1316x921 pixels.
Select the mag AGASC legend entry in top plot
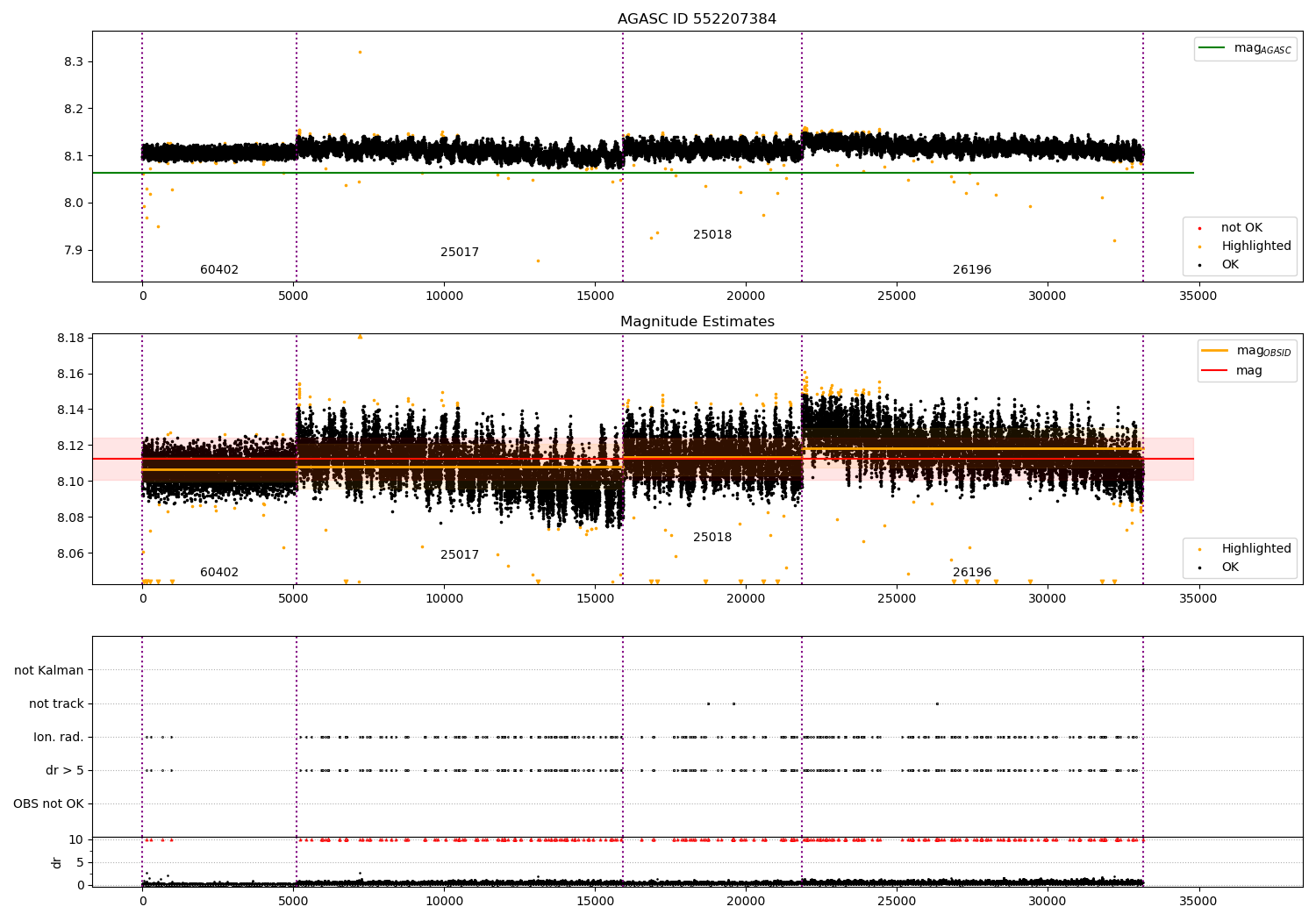pos(1245,48)
